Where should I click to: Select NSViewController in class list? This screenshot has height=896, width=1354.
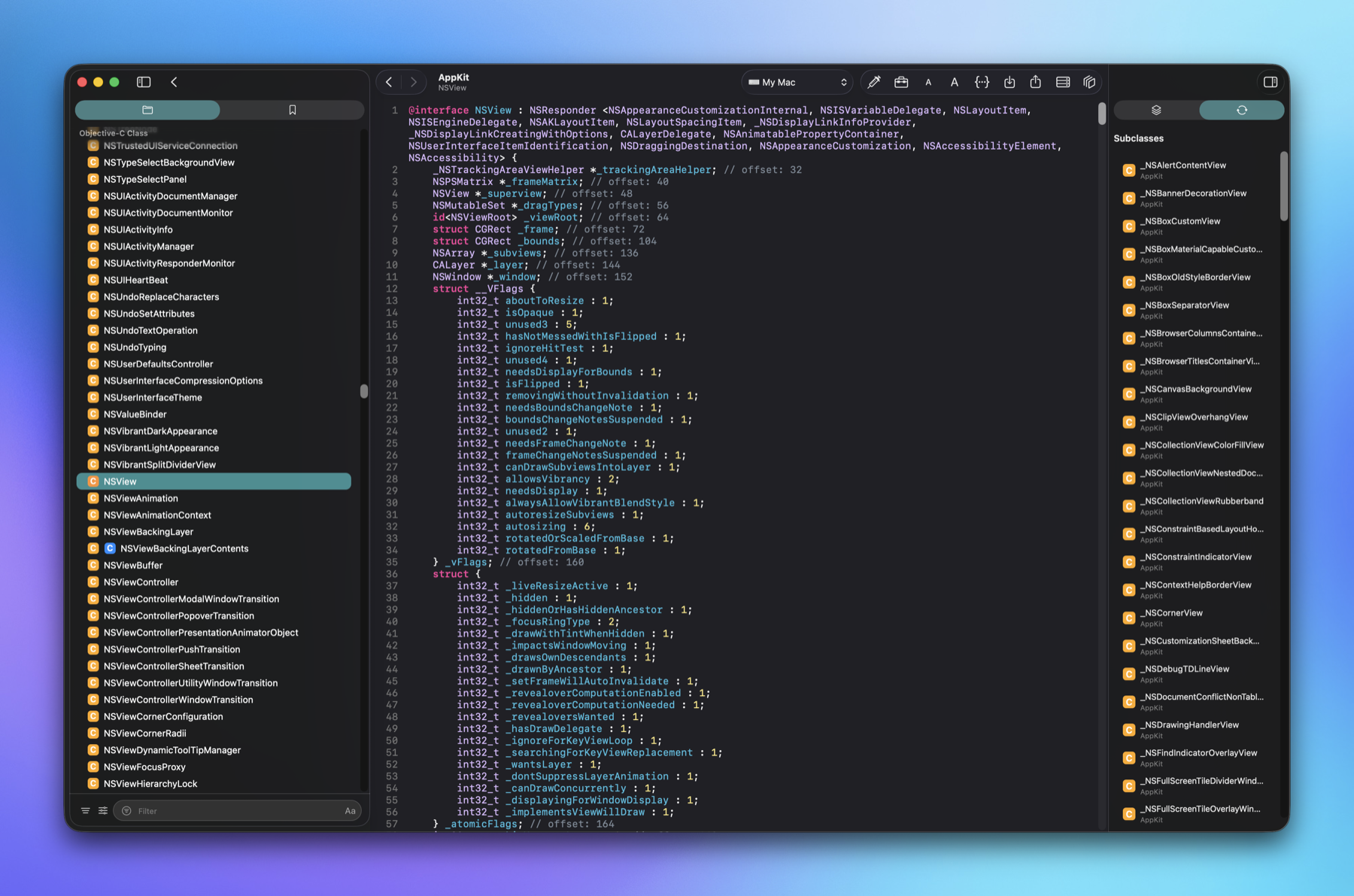click(x=214, y=582)
